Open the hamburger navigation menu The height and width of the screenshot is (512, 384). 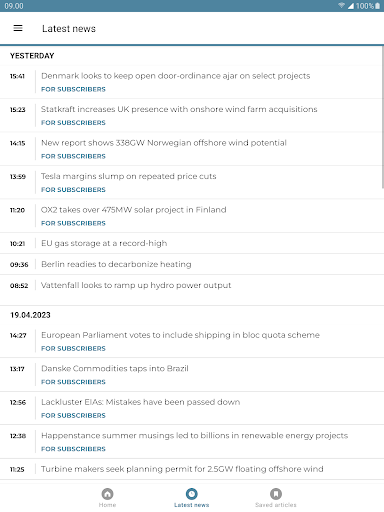tap(18, 28)
